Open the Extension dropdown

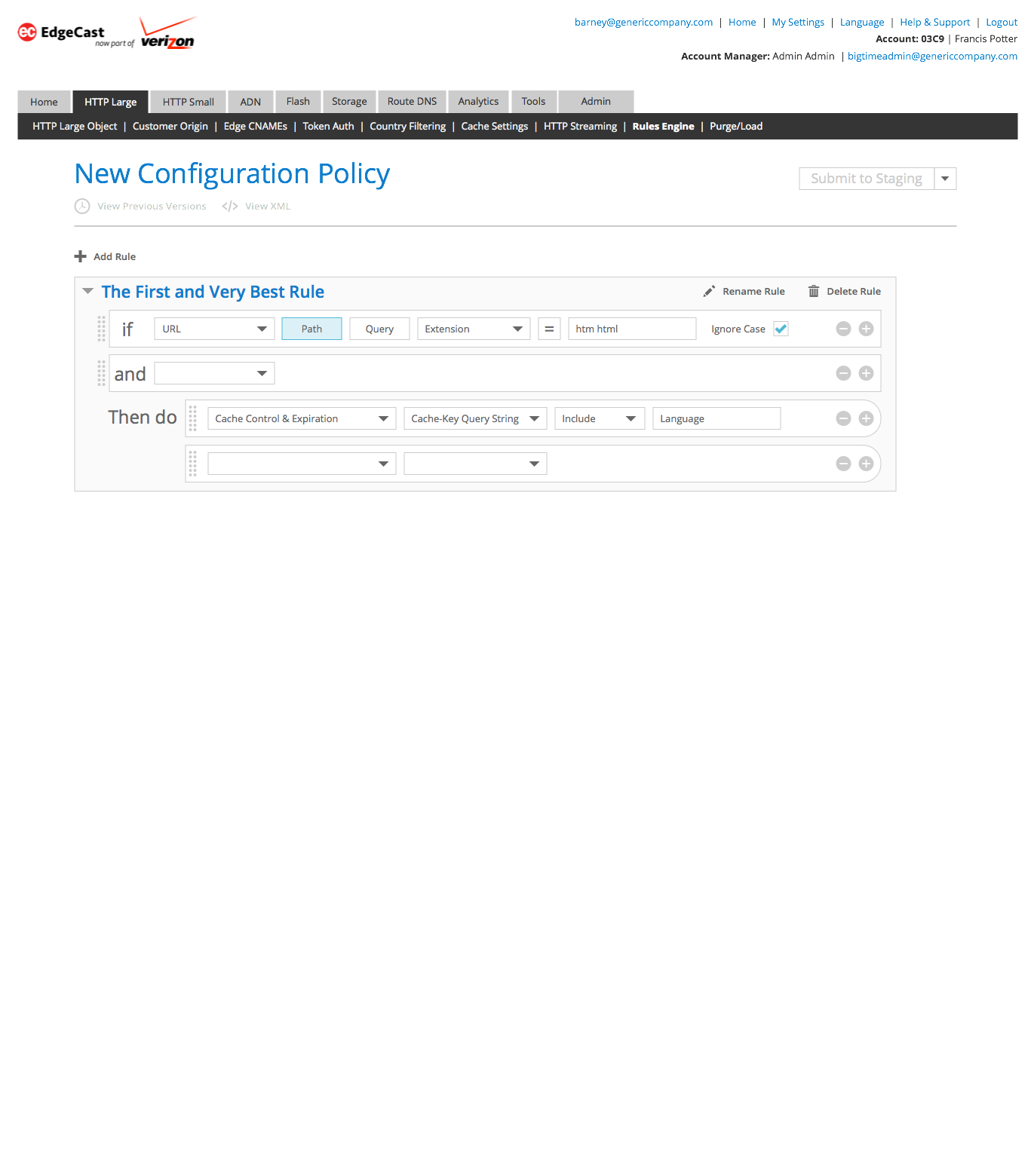[x=474, y=329]
